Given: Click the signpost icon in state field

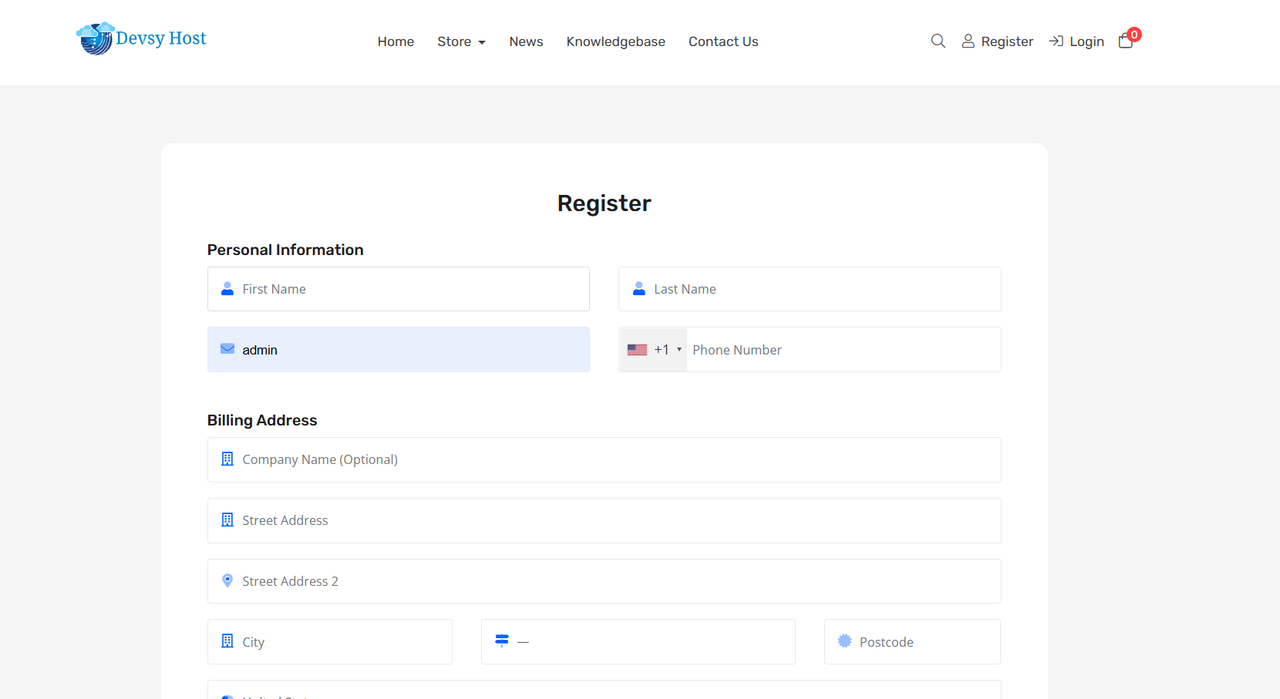Looking at the screenshot, I should [502, 641].
